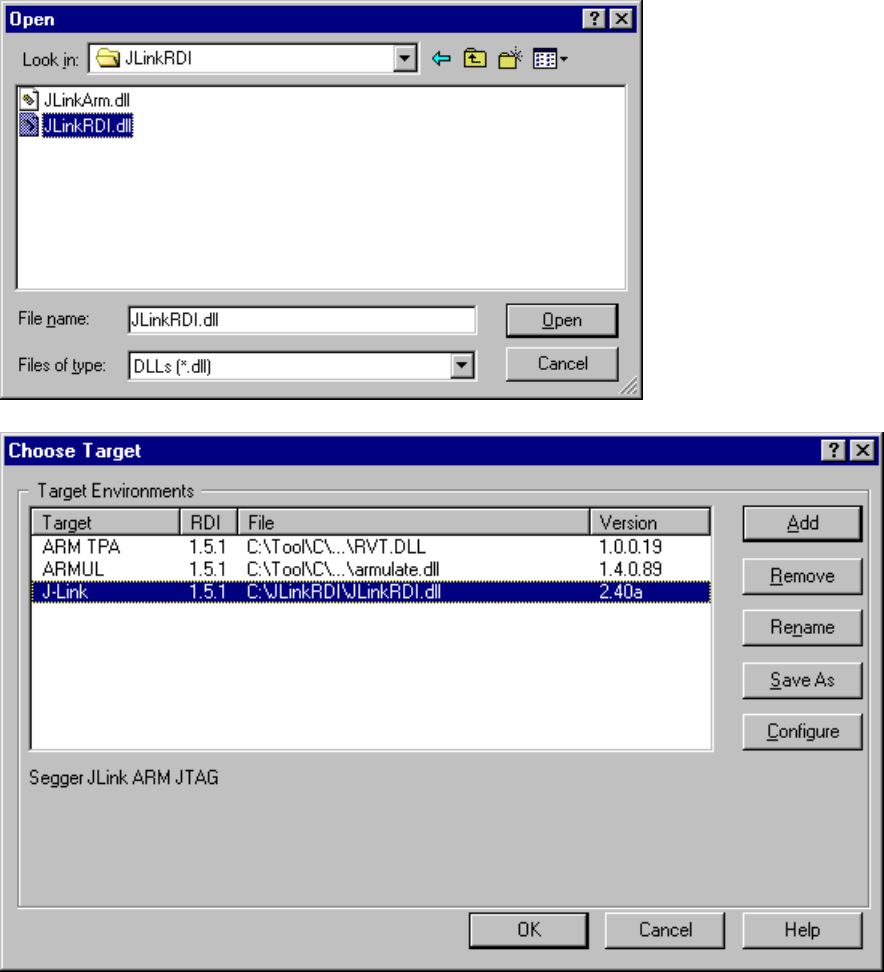Expand the Files of type dropdown
The height and width of the screenshot is (972, 884).
coord(462,365)
